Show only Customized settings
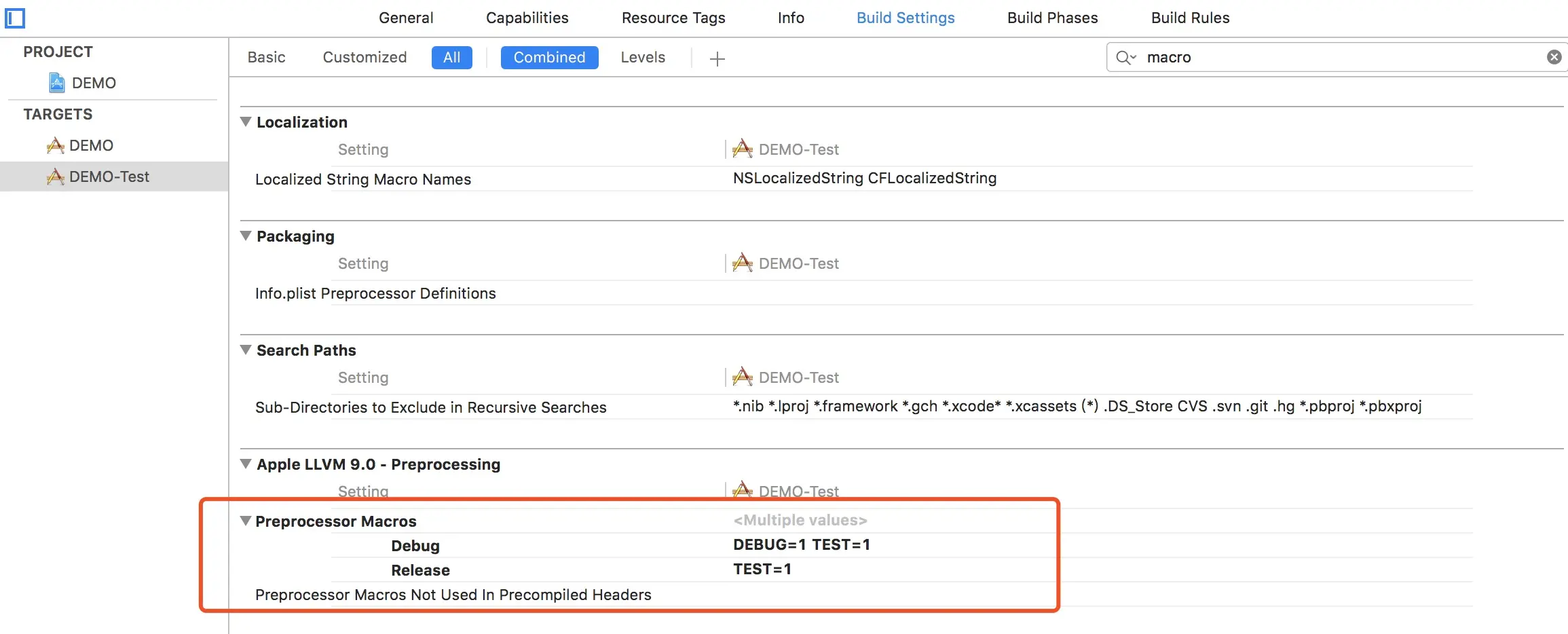 tap(365, 58)
